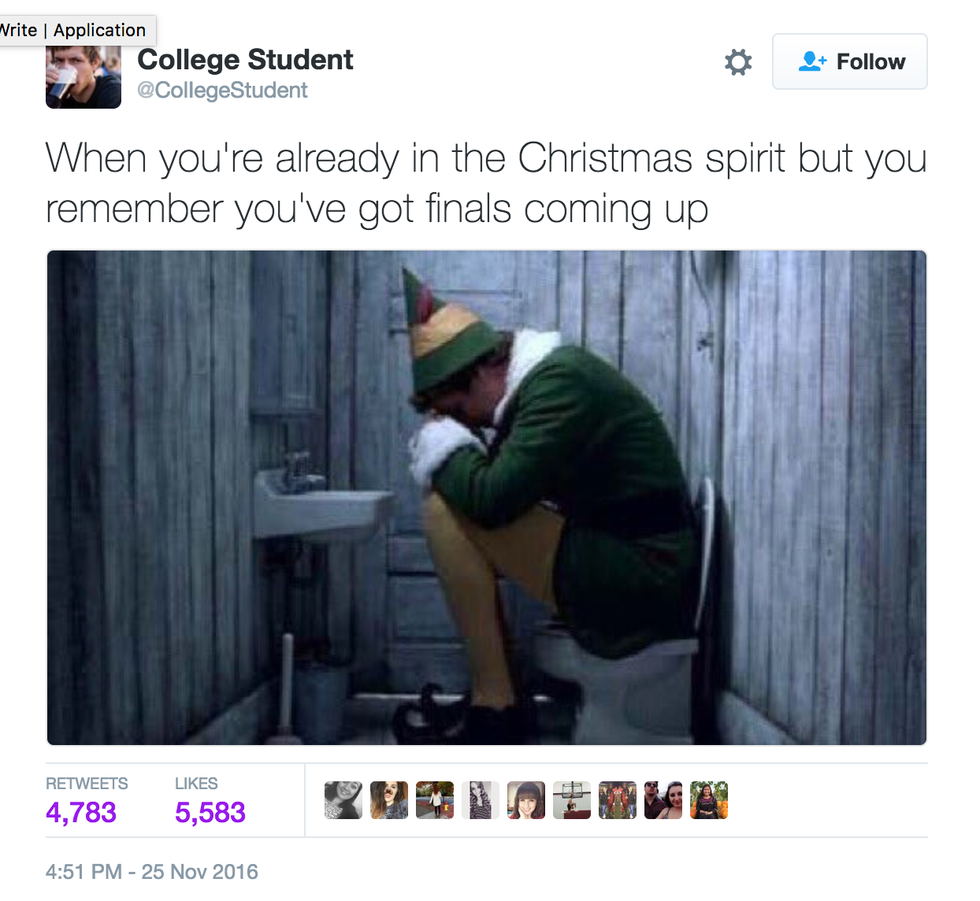Open the eighth avatar couple photo
The height and width of the screenshot is (901, 980).
point(663,800)
